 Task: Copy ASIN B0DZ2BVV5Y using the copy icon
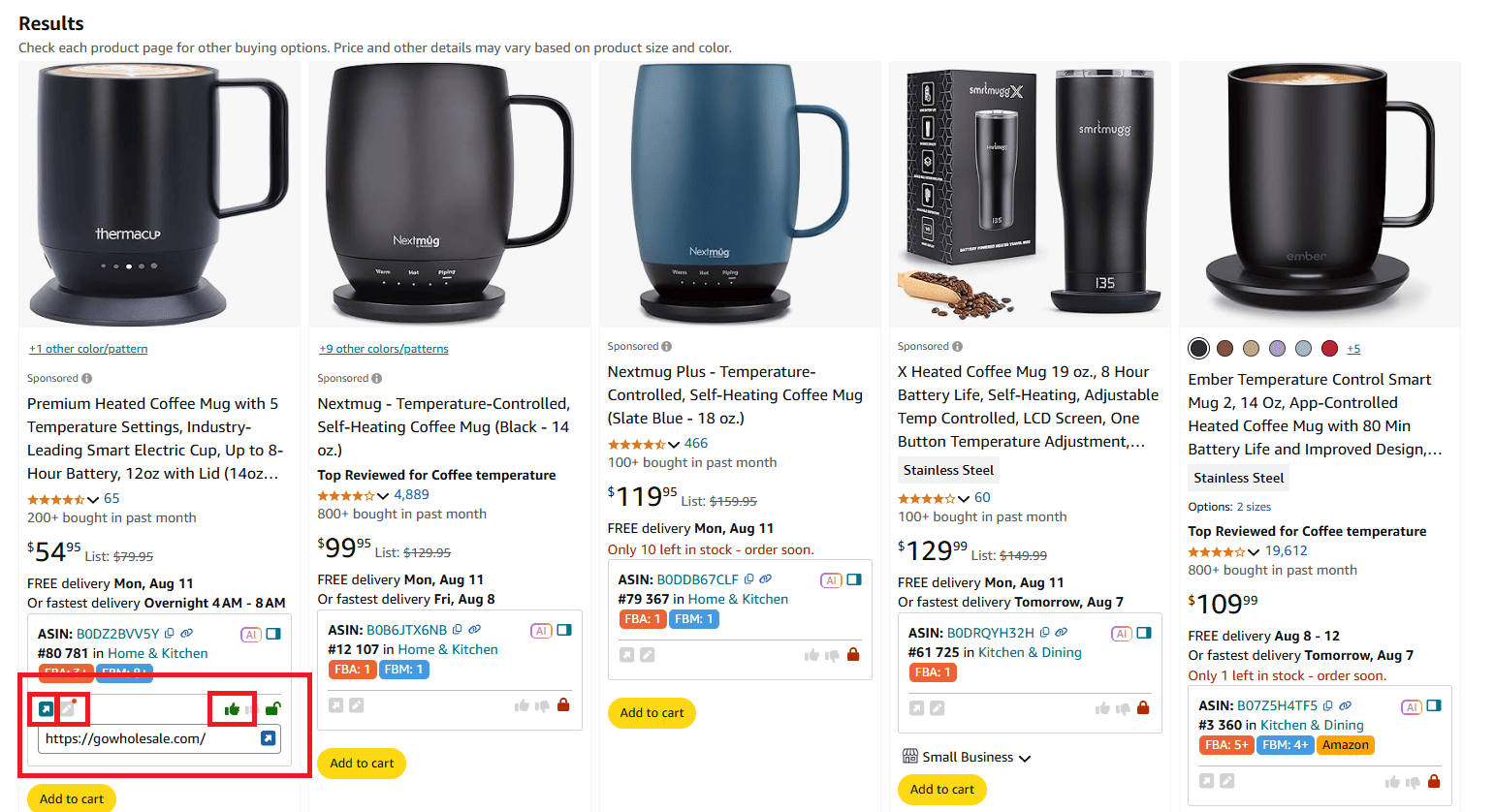(169, 634)
